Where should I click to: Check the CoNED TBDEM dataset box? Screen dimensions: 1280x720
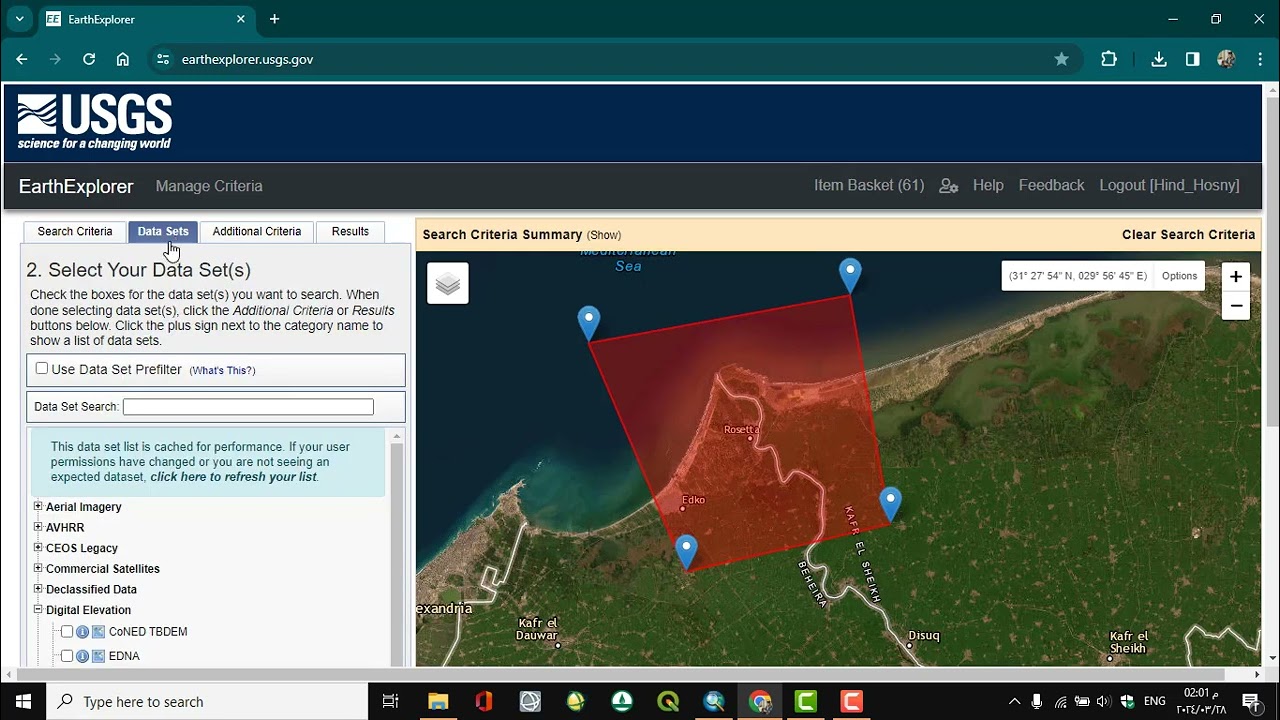[x=67, y=632]
